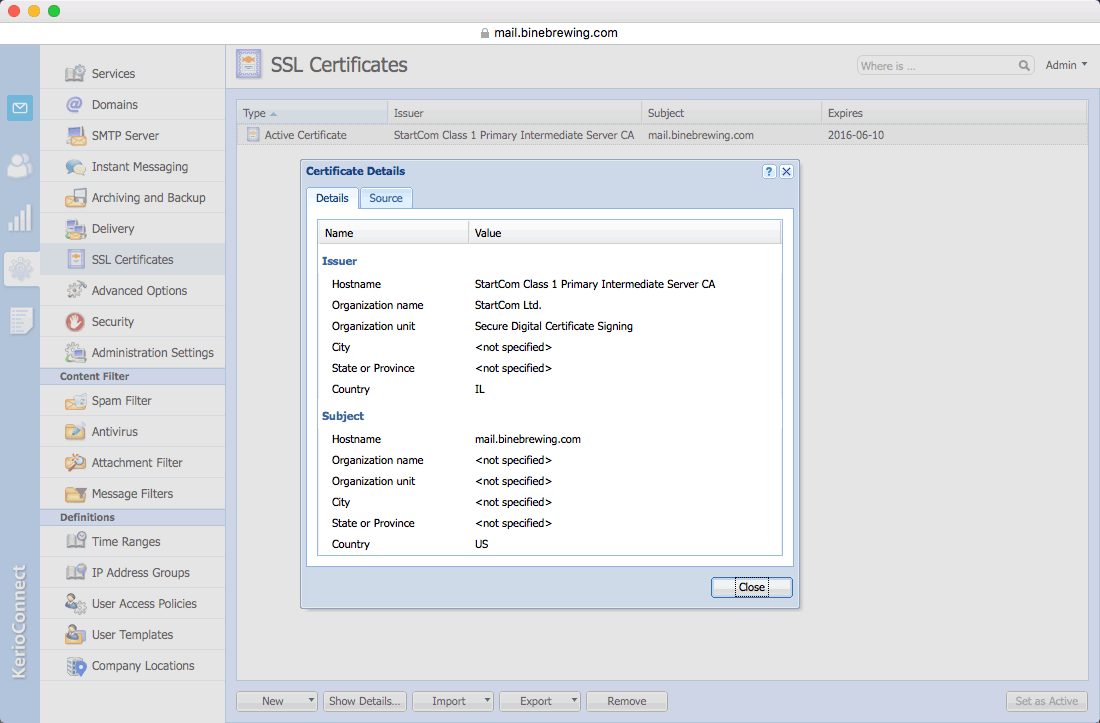Expand the Import dropdown arrow
Viewport: 1100px width, 723px height.
[x=488, y=701]
